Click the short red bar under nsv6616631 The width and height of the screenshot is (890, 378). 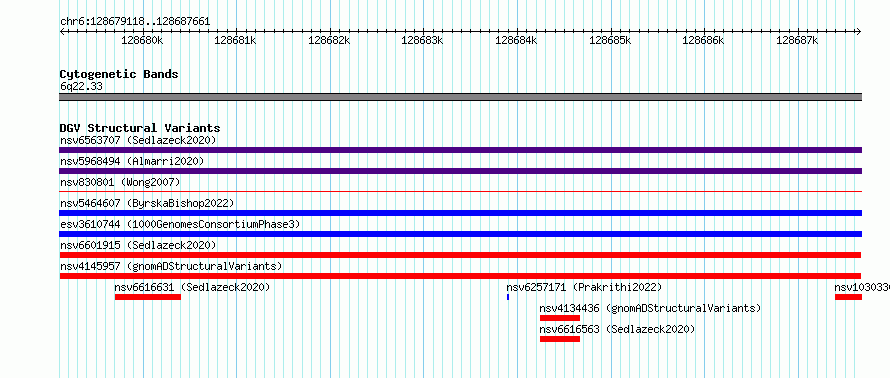click(x=148, y=297)
